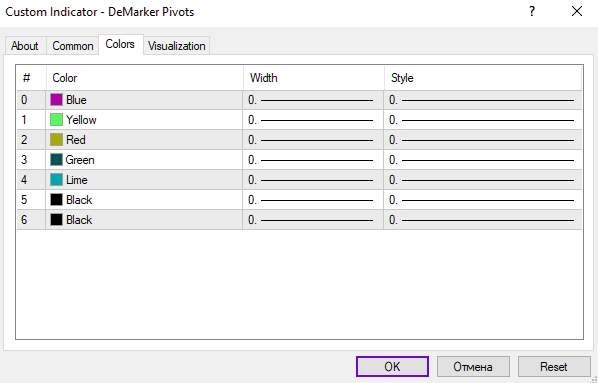
Task: Click the Отмена cancel button
Action: [x=473, y=367]
